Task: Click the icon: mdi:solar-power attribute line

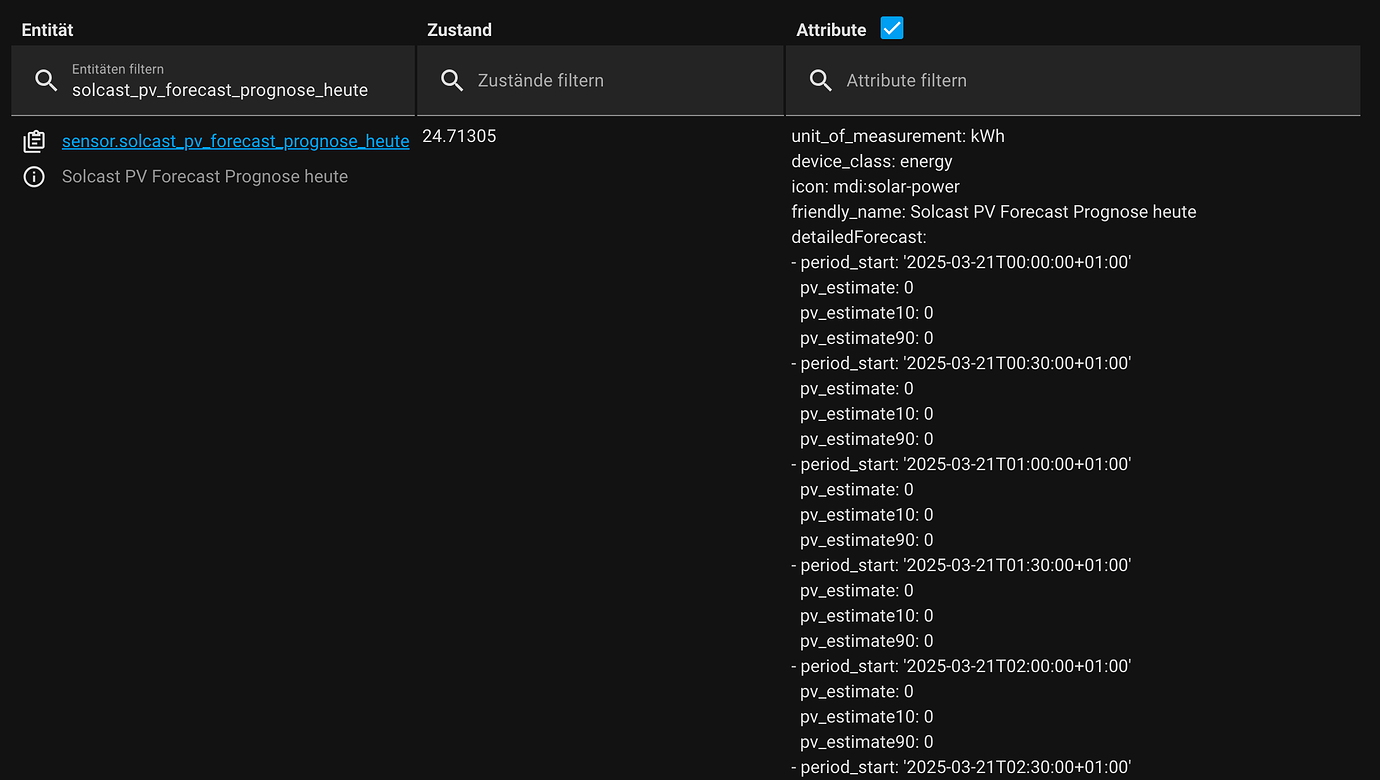Action: [x=875, y=187]
